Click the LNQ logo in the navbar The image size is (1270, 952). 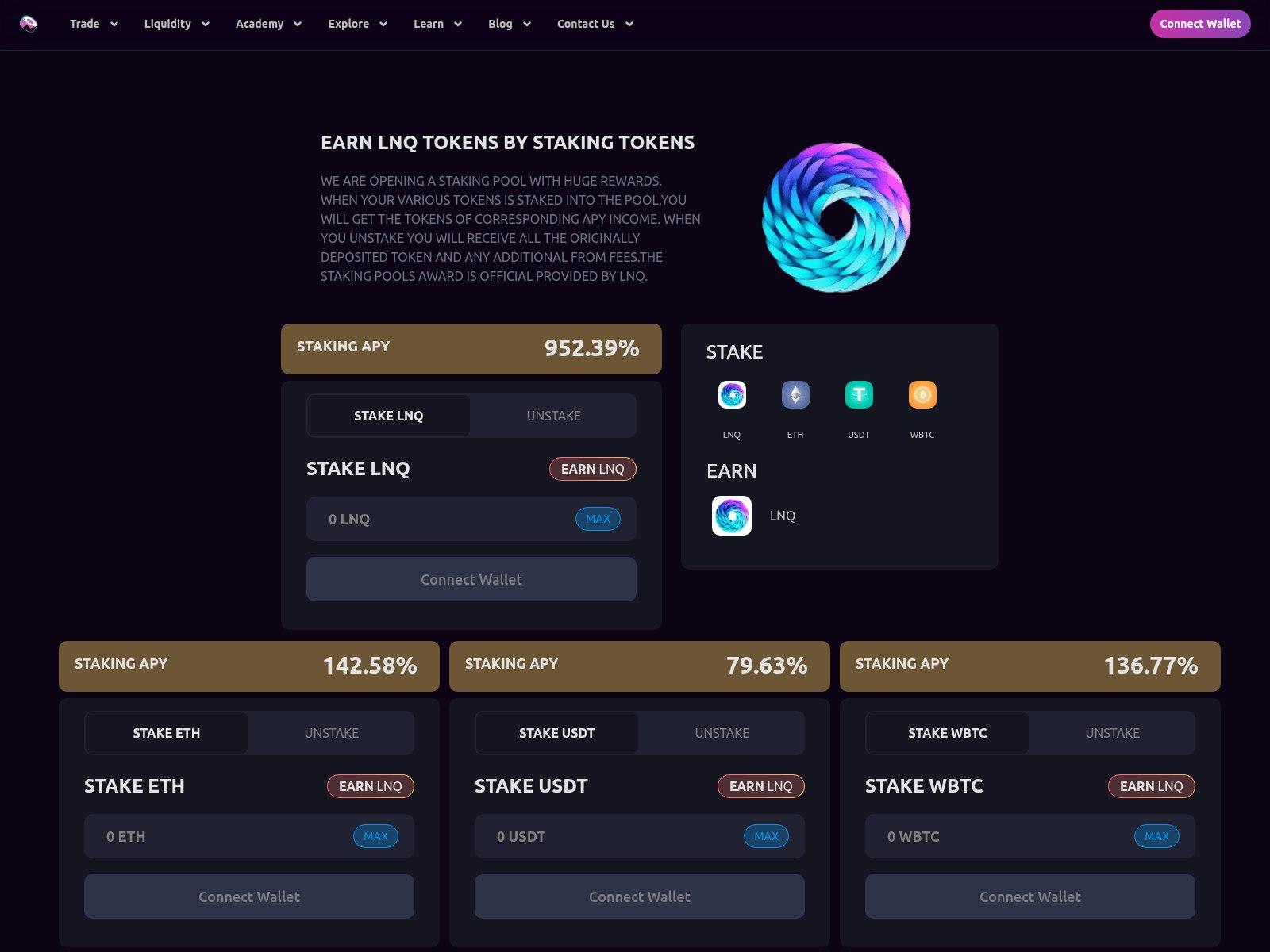[29, 24]
